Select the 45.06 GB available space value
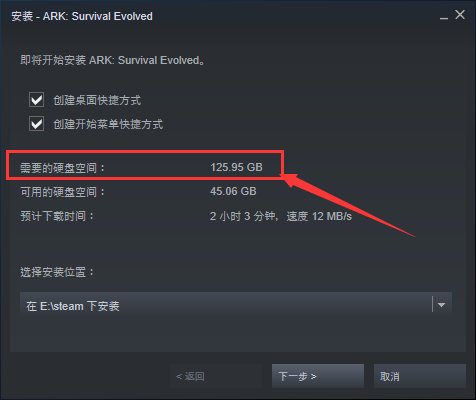This screenshot has height=400, width=476. pyautogui.click(x=233, y=191)
